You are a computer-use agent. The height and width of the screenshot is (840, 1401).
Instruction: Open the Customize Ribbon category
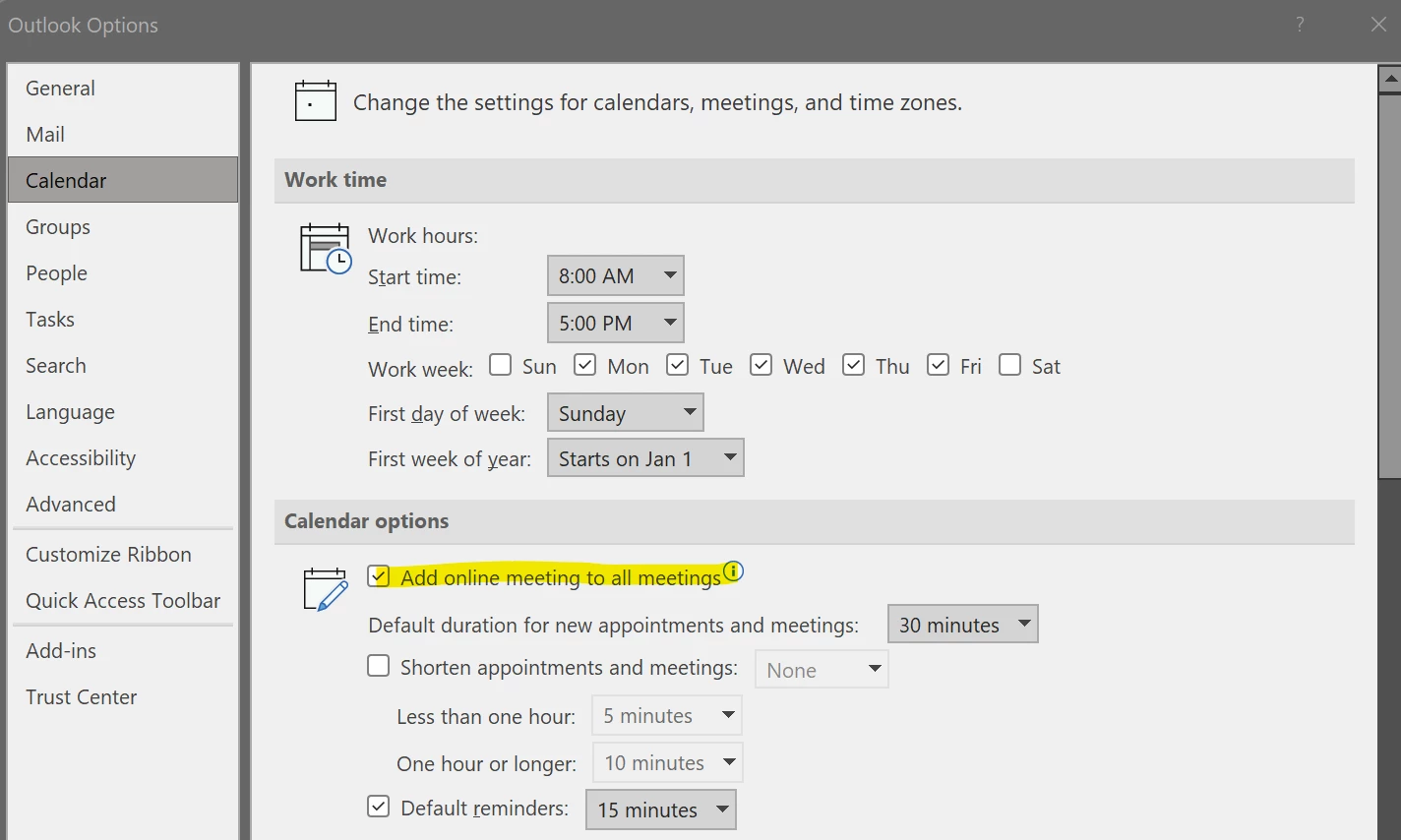click(x=123, y=554)
